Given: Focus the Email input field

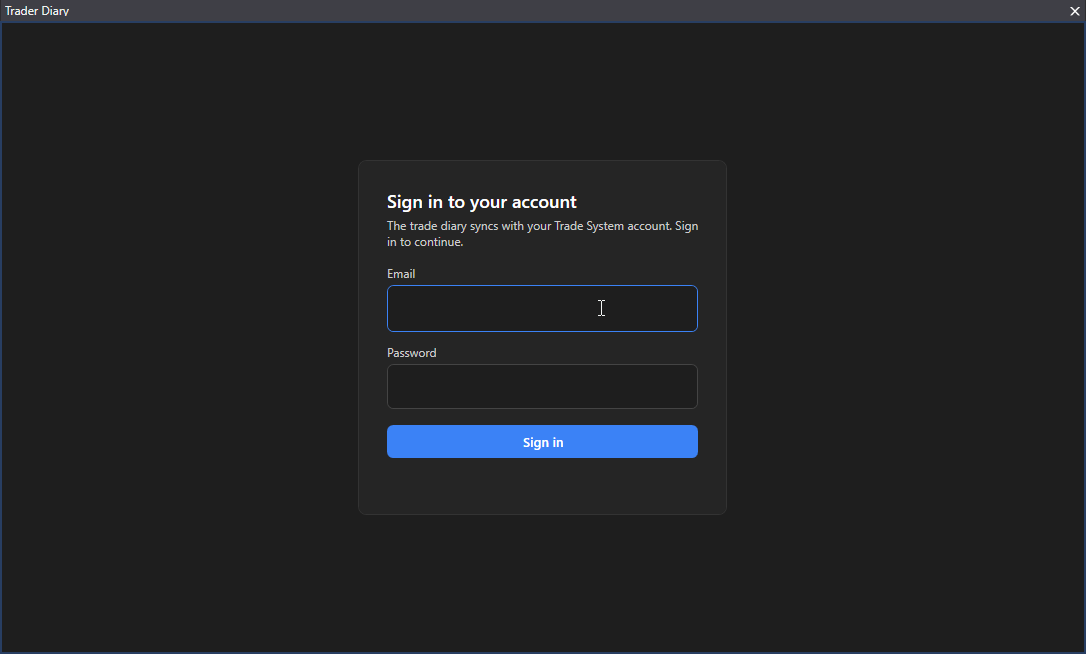Looking at the screenshot, I should click(542, 308).
